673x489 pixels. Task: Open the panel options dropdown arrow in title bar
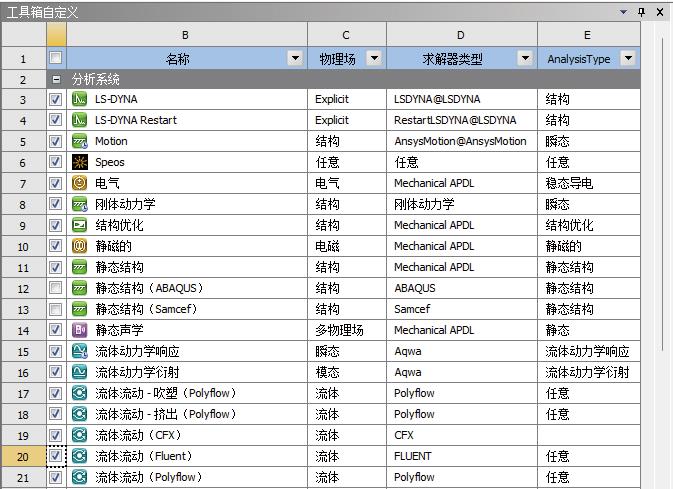[x=624, y=12]
